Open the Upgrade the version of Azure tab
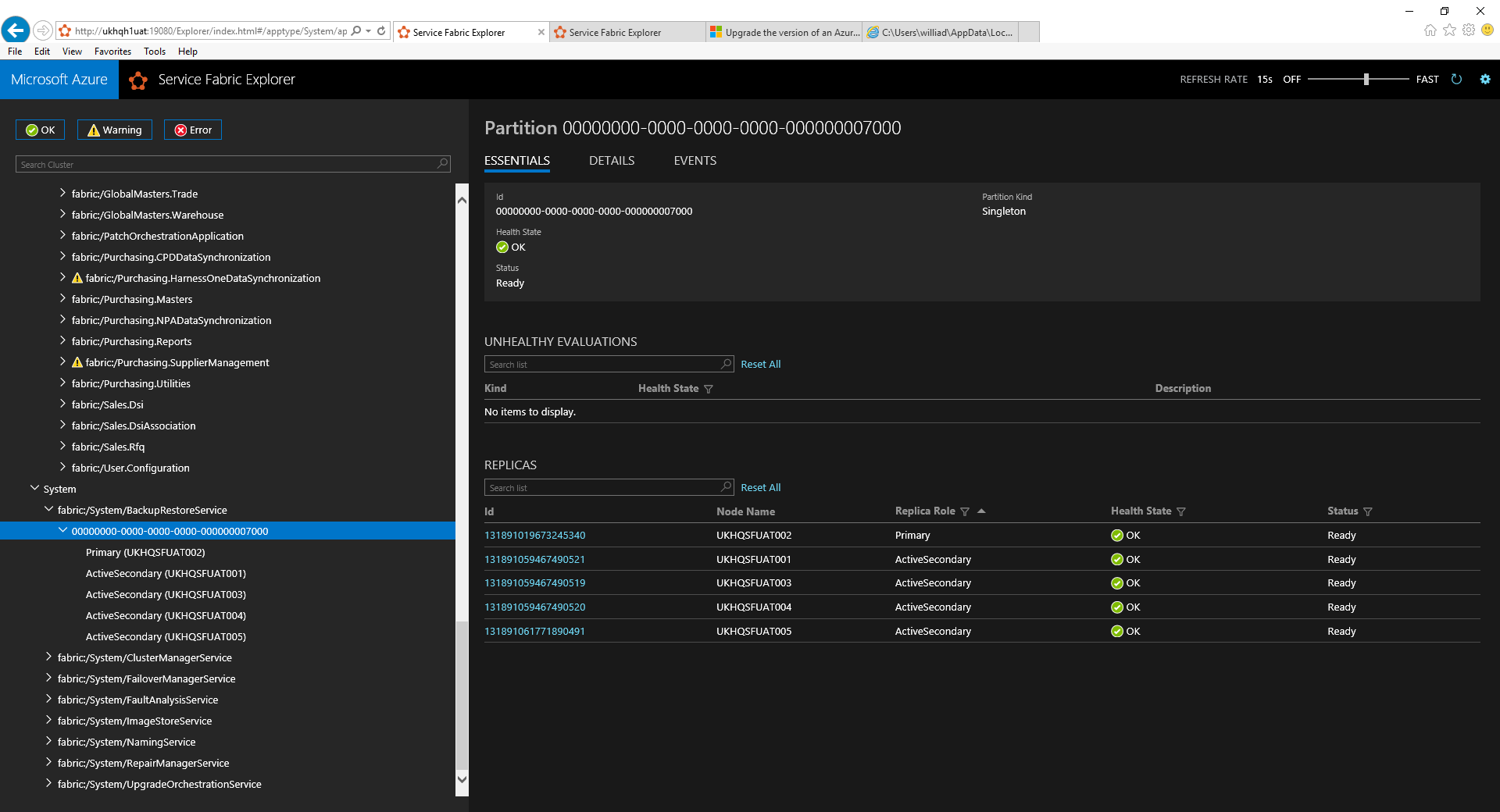This screenshot has width=1500, height=812. (x=784, y=32)
